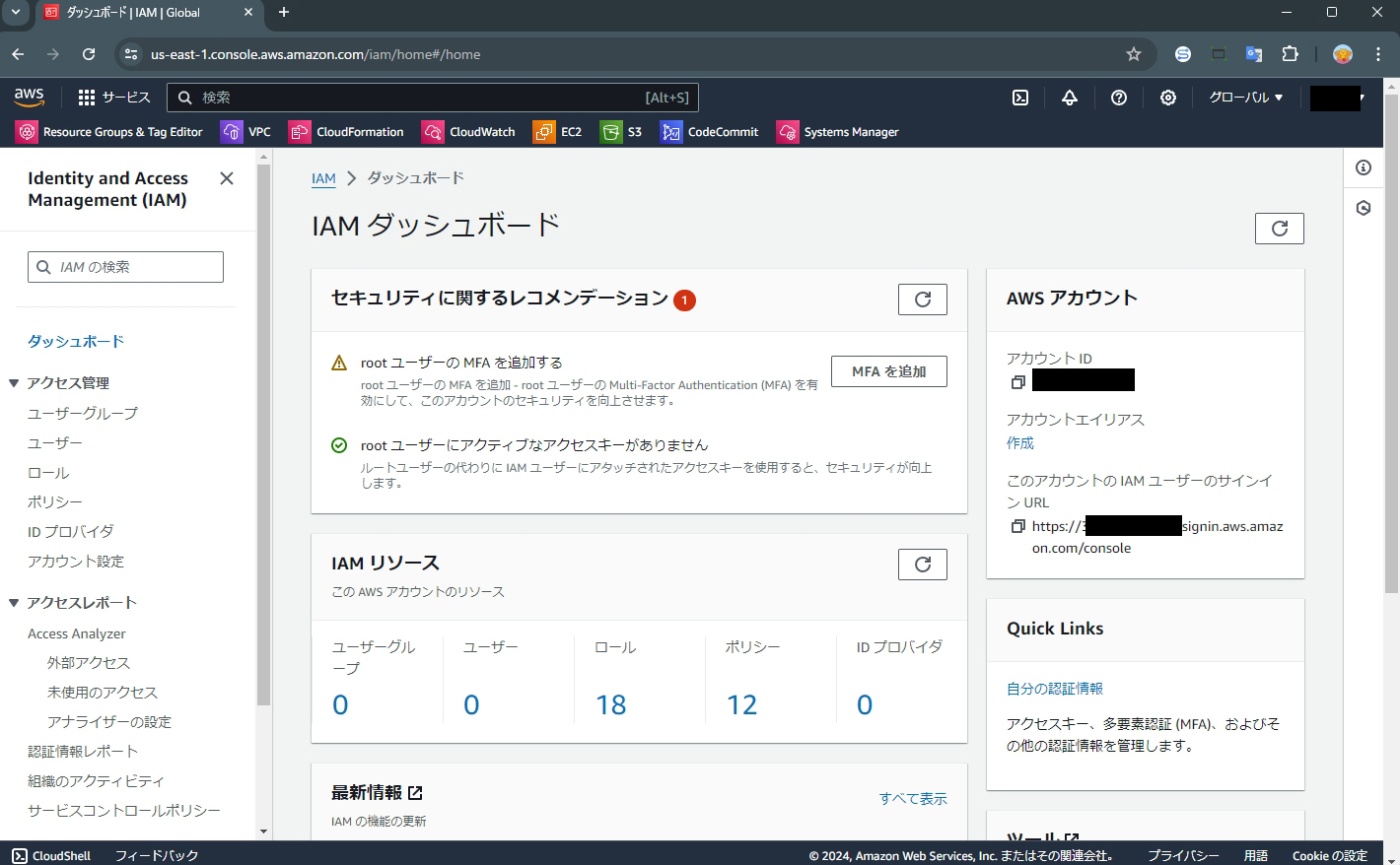Open the VPC favorite shortcut
Screen dimensions: 1400x865
click(x=246, y=131)
